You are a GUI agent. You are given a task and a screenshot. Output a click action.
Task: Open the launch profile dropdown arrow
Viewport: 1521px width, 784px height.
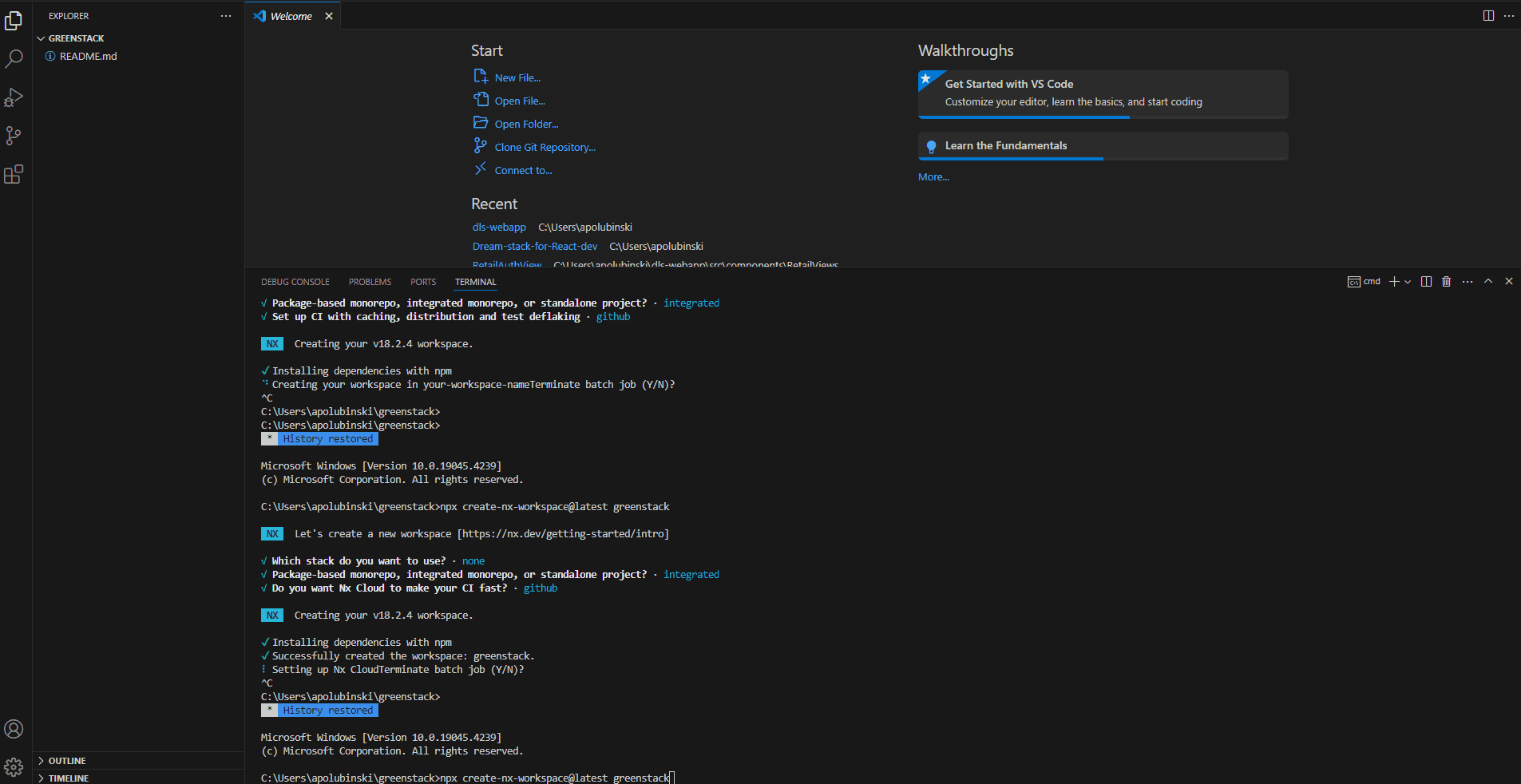pyautogui.click(x=1408, y=282)
